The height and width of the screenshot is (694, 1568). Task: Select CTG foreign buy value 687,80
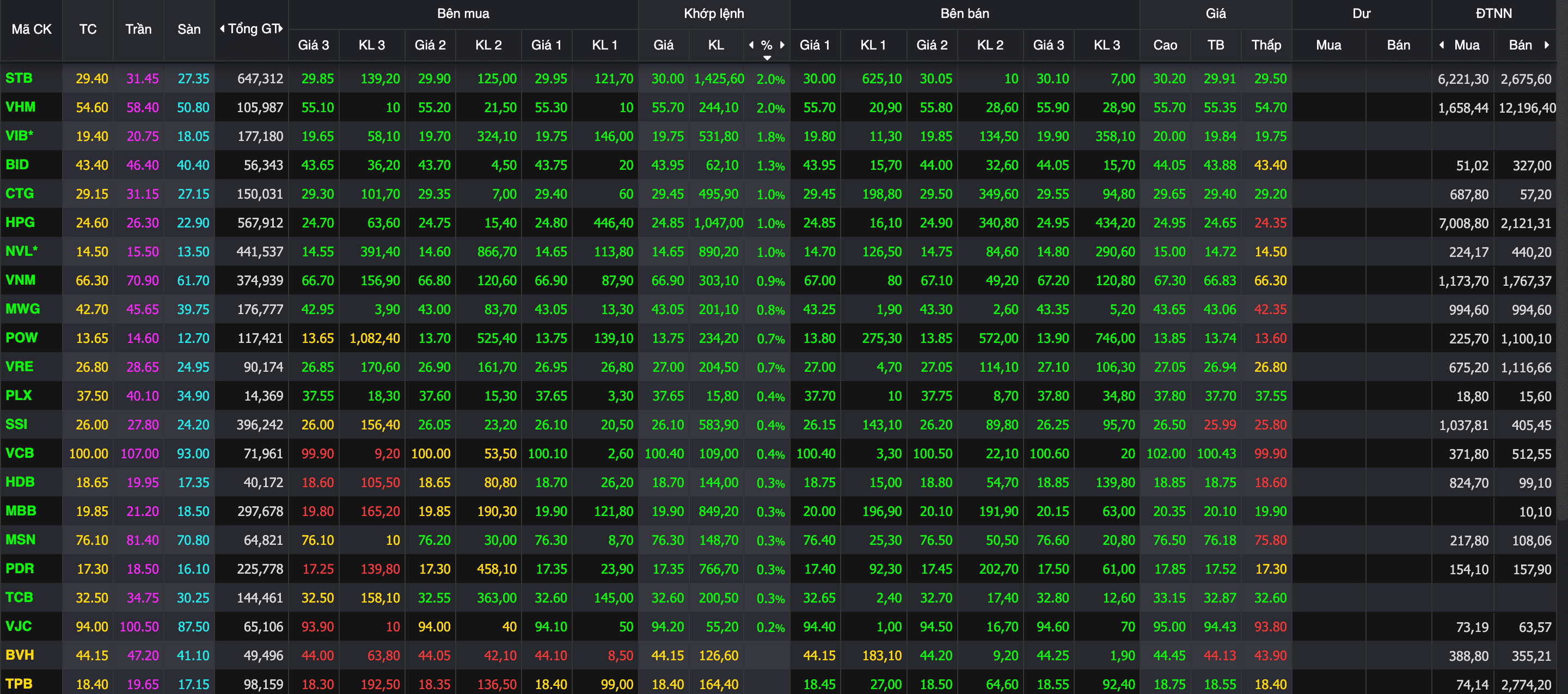click(1469, 194)
